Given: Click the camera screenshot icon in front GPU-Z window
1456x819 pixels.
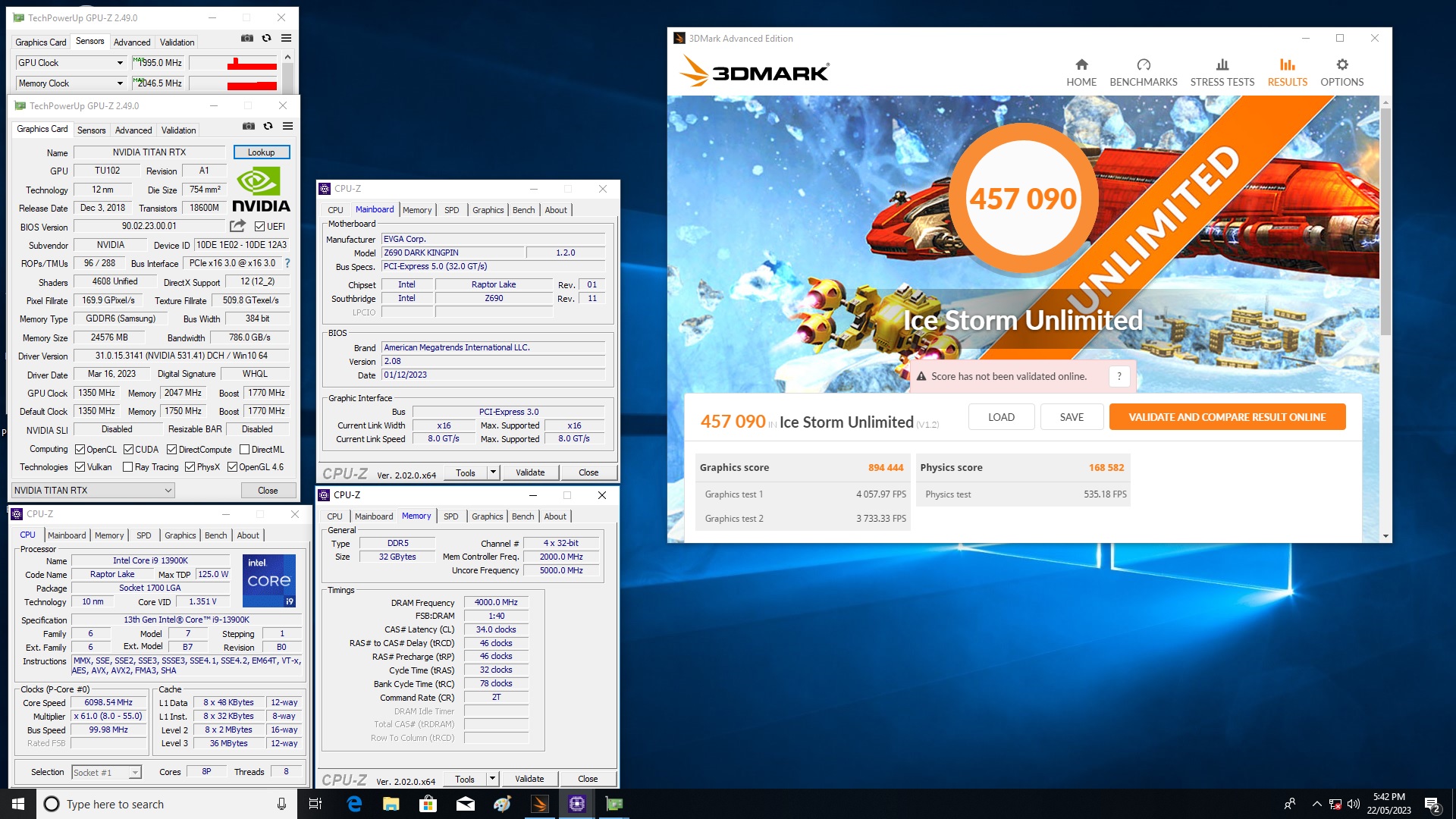Looking at the screenshot, I should click(x=248, y=126).
